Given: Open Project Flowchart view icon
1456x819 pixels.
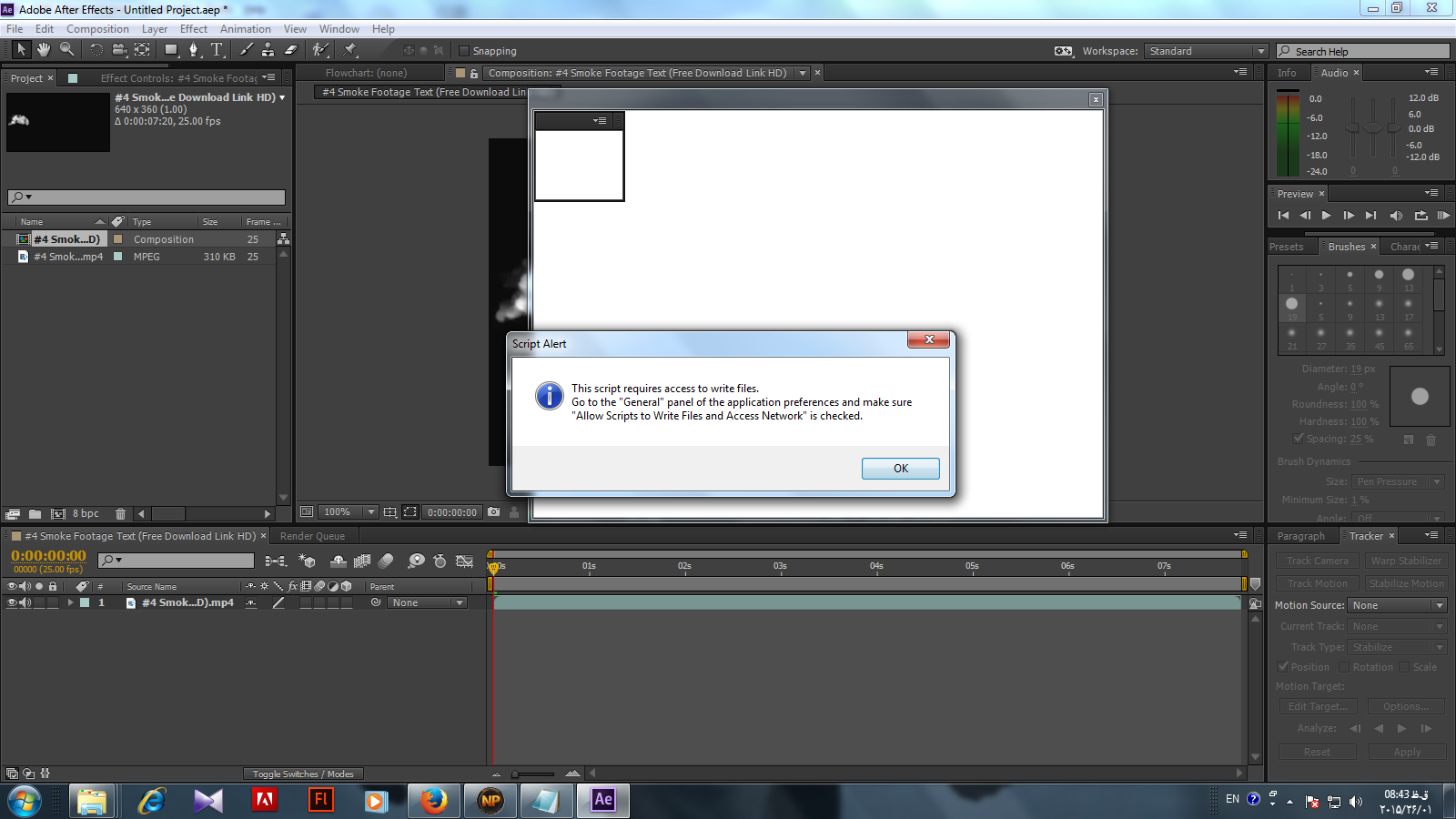Looking at the screenshot, I should [283, 238].
